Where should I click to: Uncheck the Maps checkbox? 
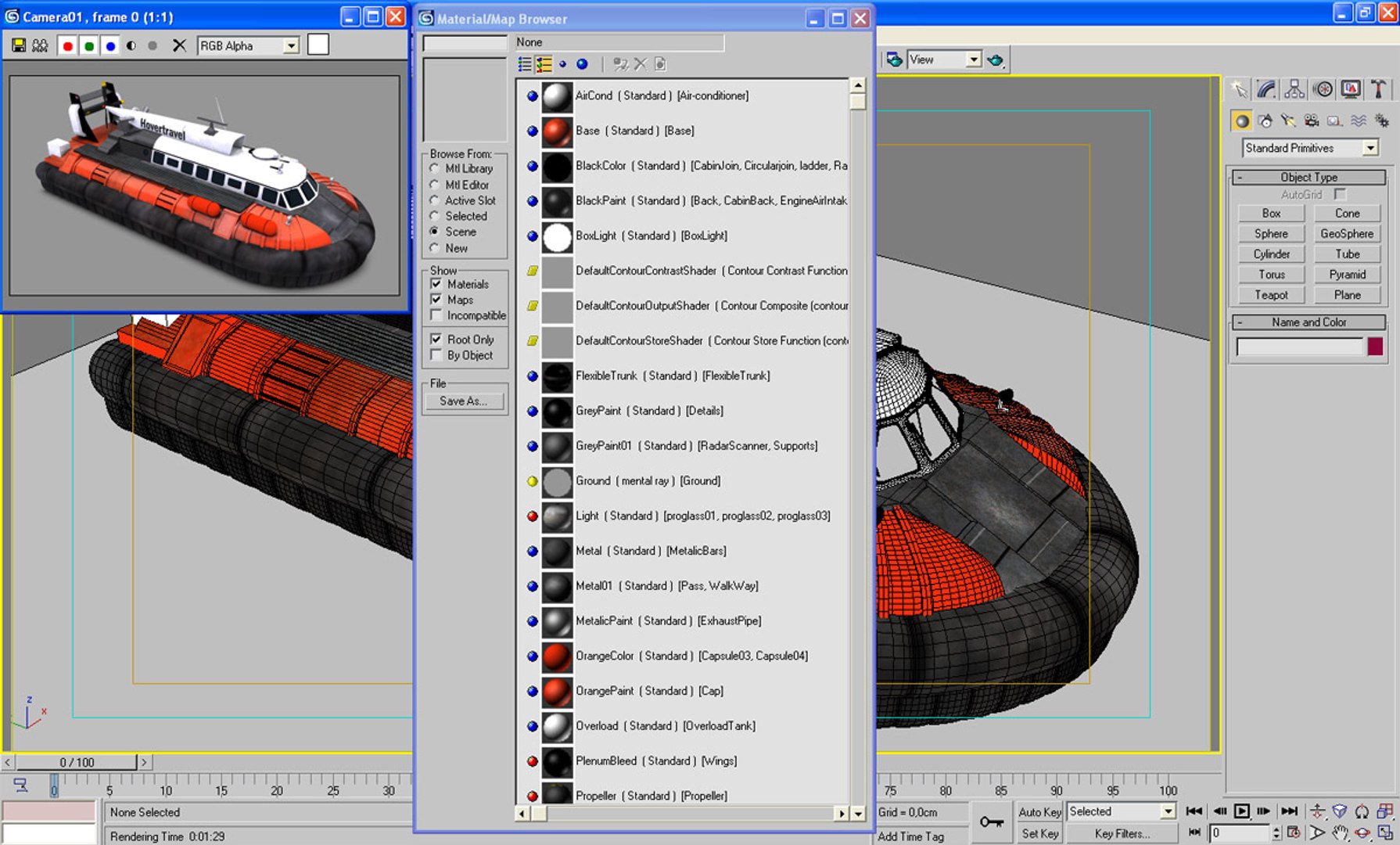click(x=436, y=300)
